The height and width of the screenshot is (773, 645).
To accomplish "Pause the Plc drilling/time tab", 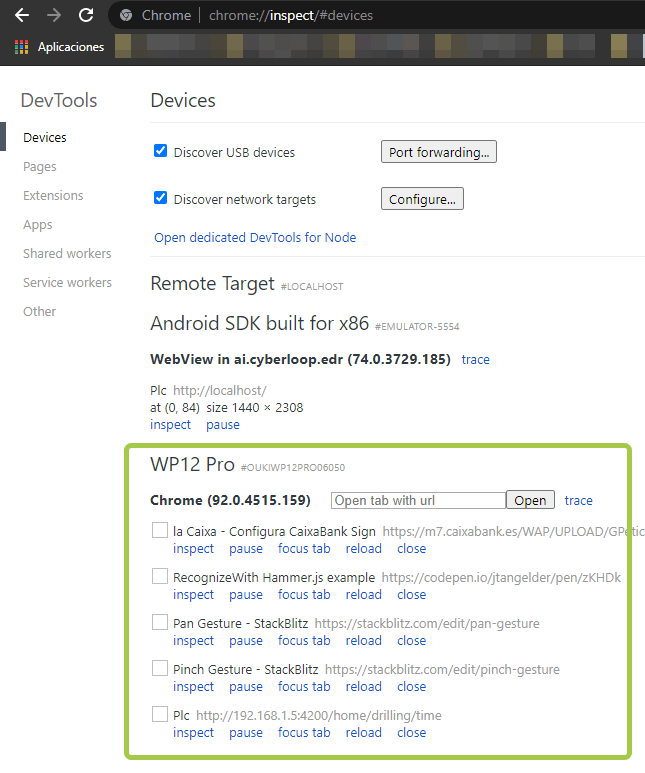I will click(246, 733).
